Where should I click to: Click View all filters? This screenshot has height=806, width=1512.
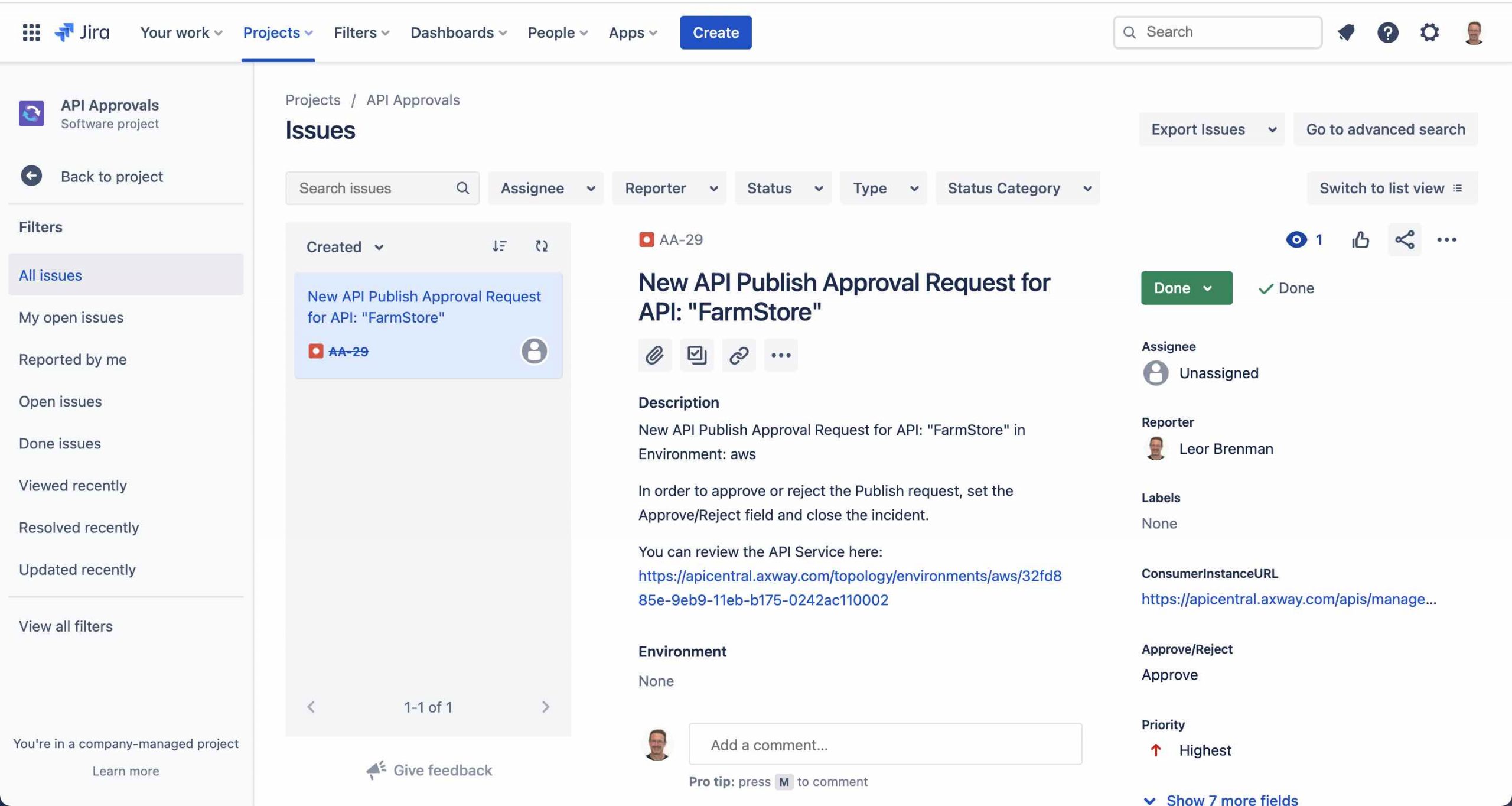(126, 626)
